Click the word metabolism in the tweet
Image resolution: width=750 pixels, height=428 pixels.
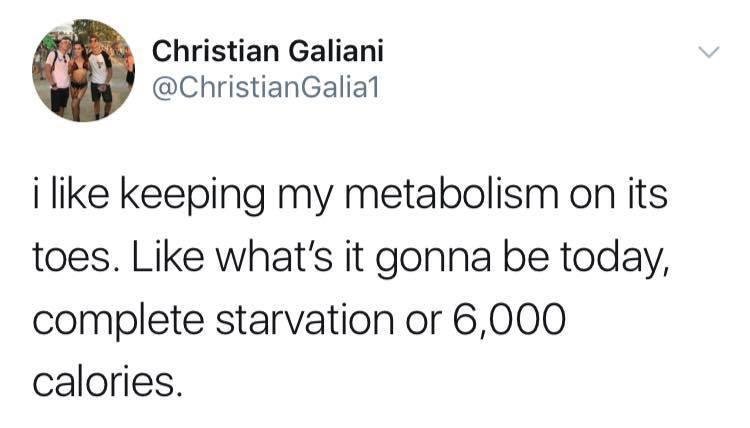451,194
